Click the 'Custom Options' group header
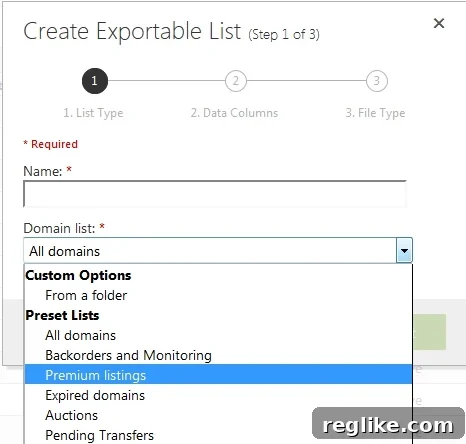Viewport: 466px width, 444px height. click(78, 275)
